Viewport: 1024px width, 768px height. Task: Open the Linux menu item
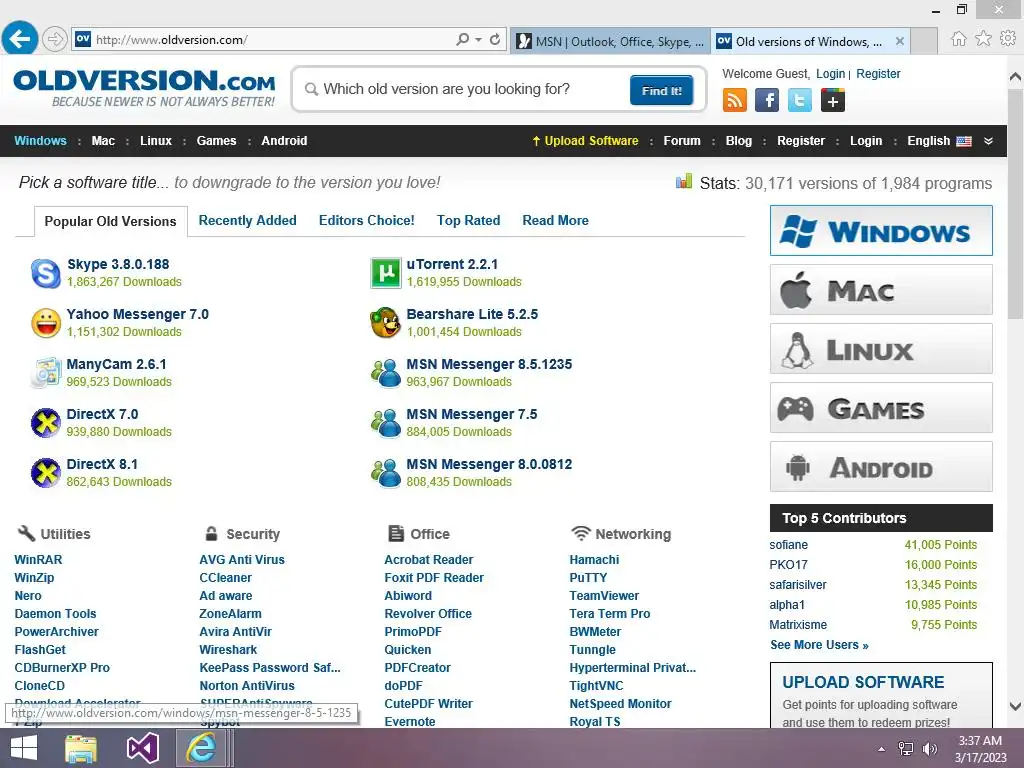[155, 141]
